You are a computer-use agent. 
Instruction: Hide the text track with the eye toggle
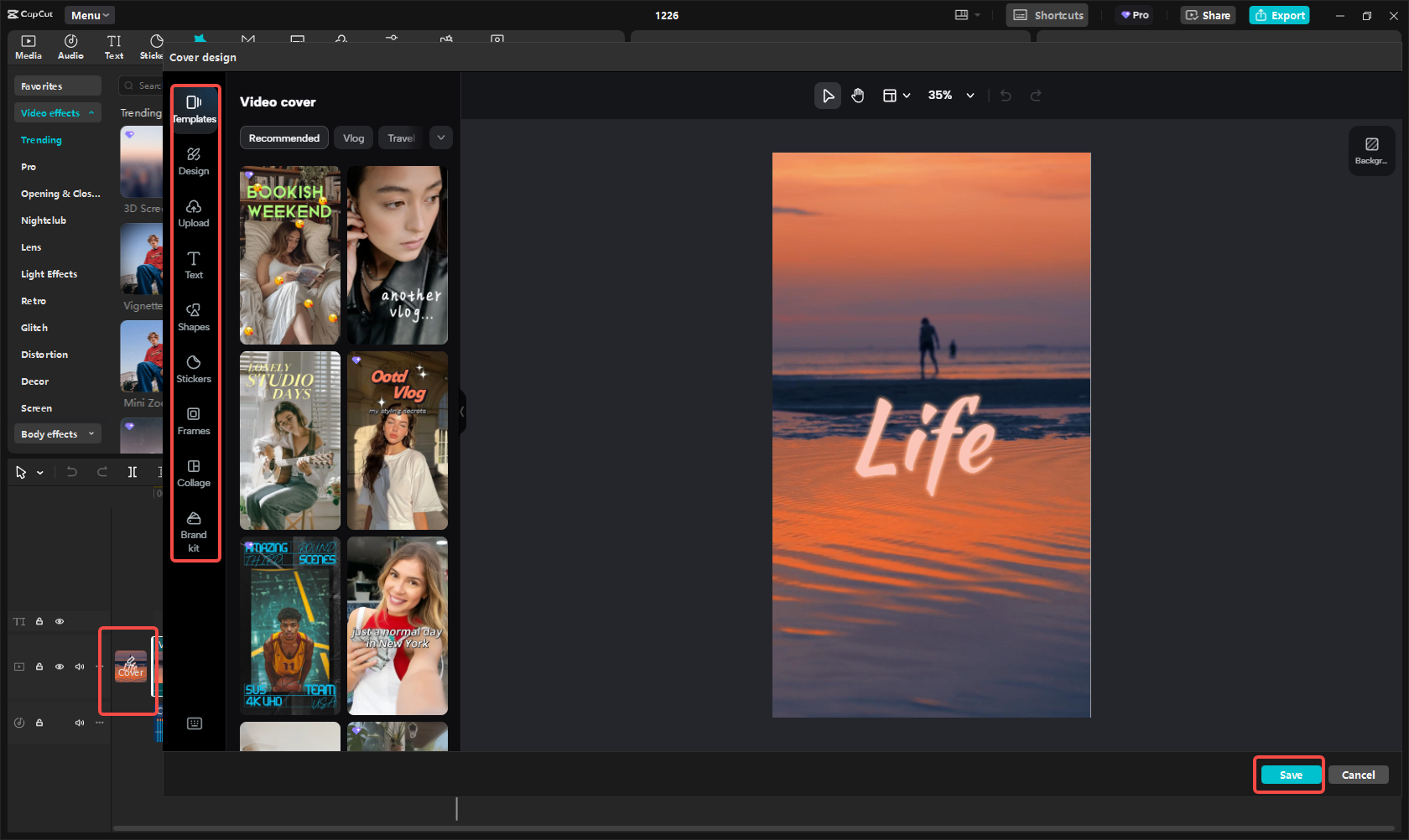tap(60, 621)
